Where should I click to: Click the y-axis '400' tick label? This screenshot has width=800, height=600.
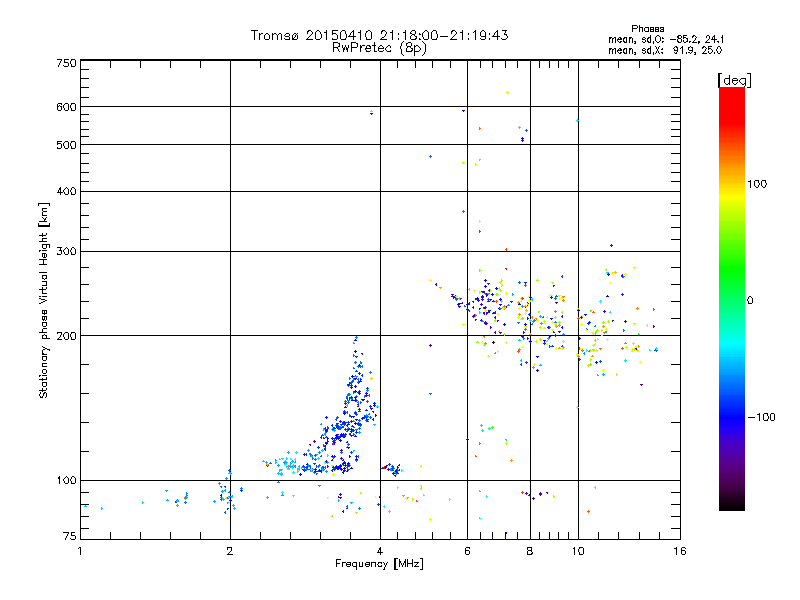coord(66,191)
